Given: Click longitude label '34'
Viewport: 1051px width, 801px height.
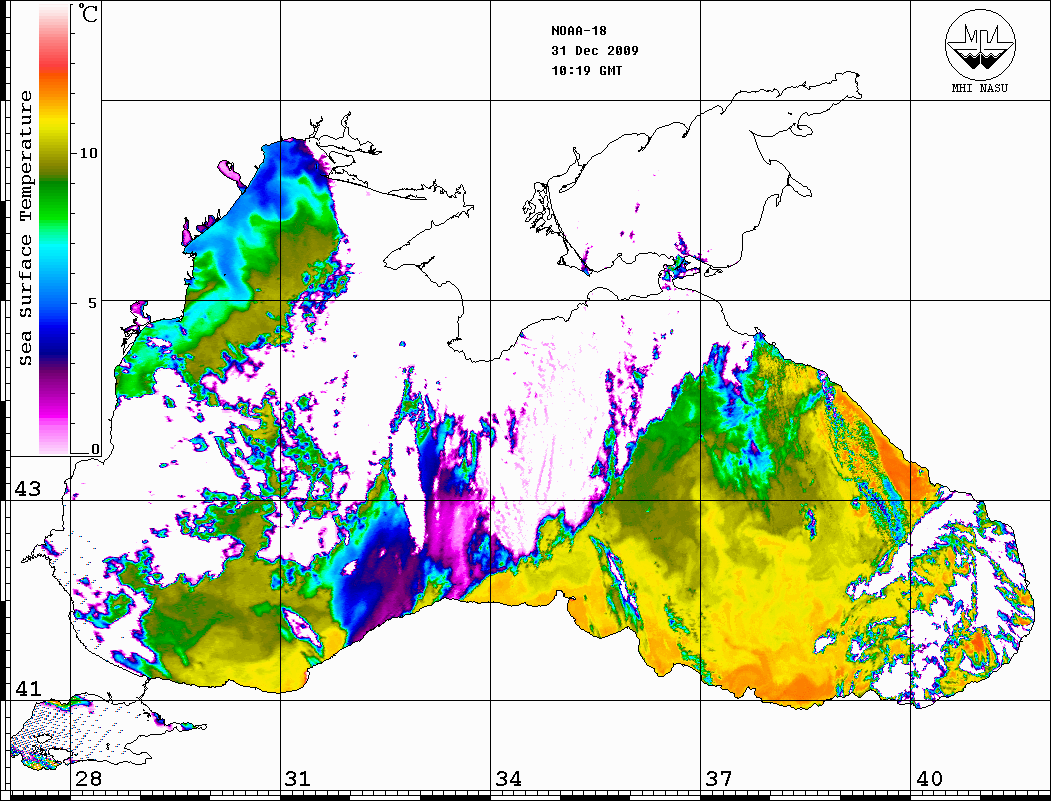Looking at the screenshot, I should click(508, 779).
